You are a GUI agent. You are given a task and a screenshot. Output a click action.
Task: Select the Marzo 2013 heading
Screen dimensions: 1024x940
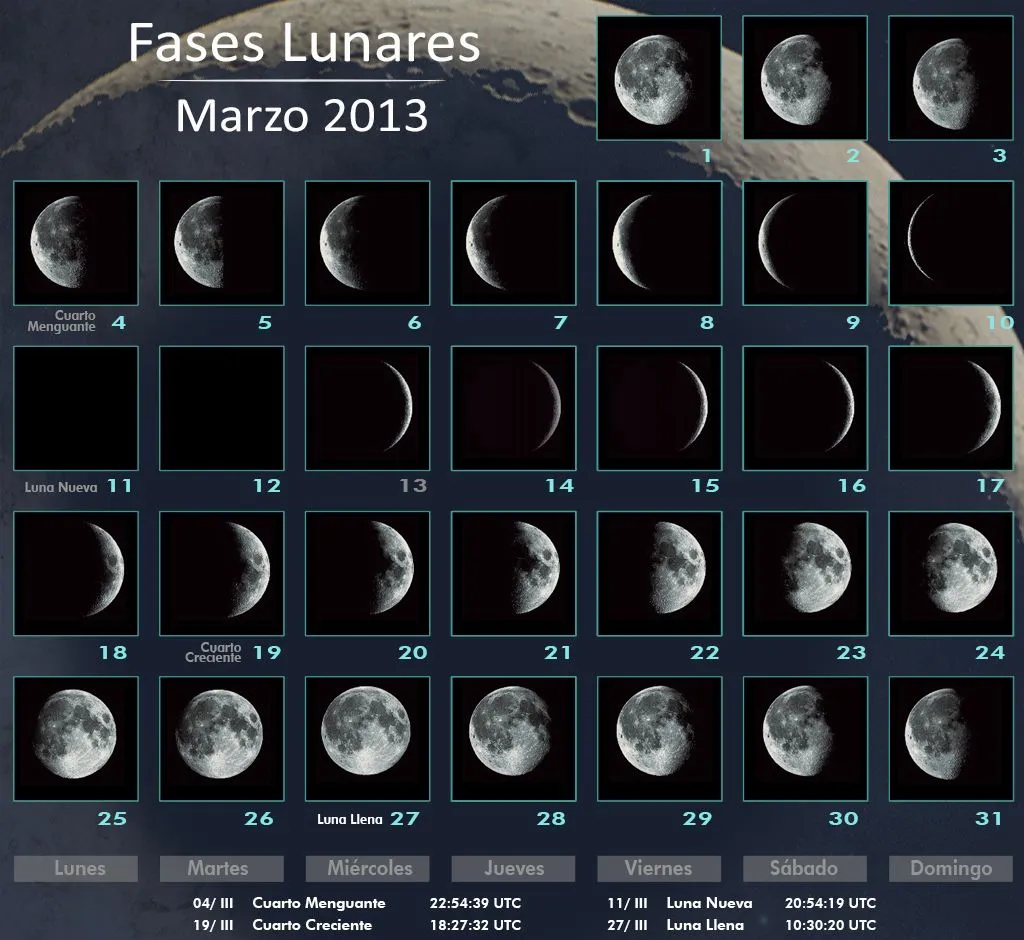(302, 116)
